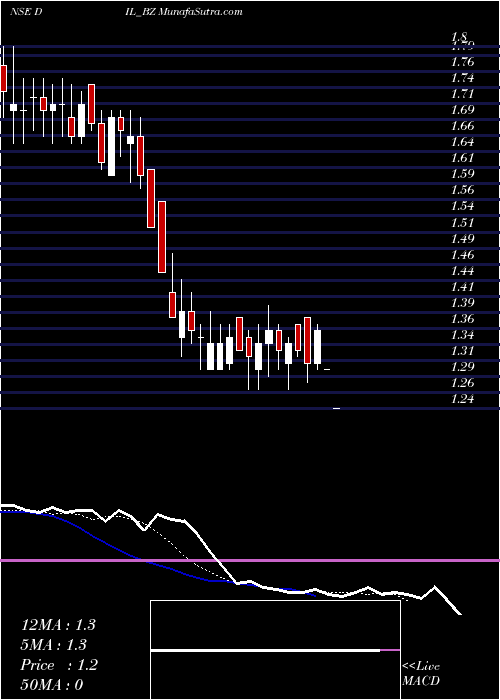This screenshot has height=700, width=500.
Task: Click the 1.36 price axis label
Action: coord(463,319)
